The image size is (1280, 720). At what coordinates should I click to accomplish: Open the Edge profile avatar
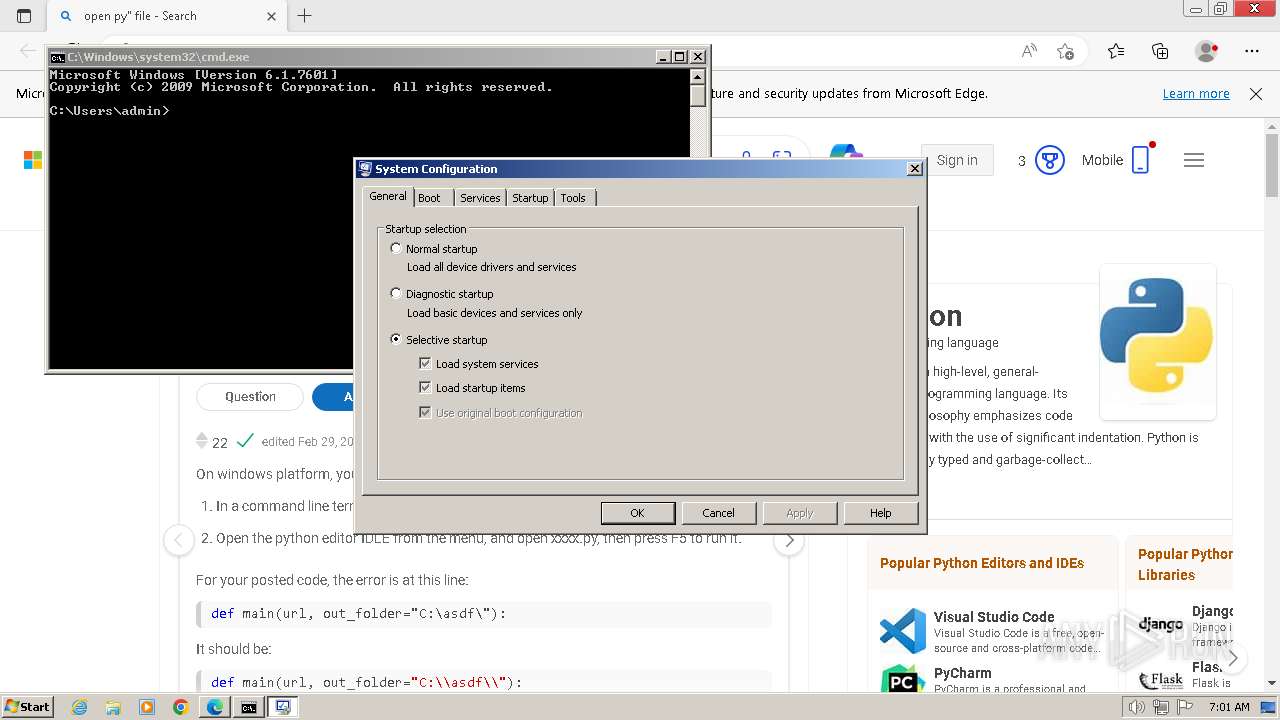pyautogui.click(x=1207, y=51)
